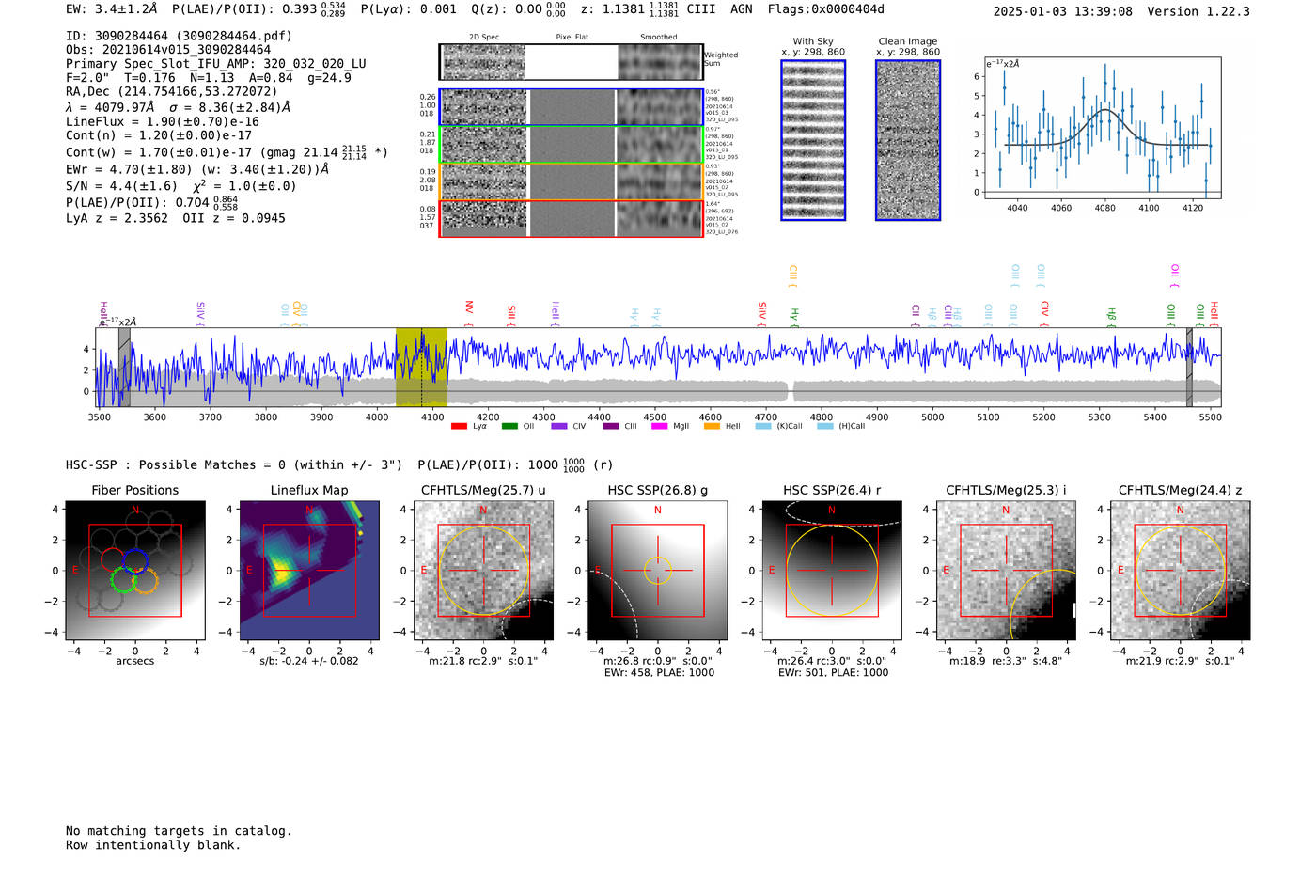Click the yellow highlighted region near 4080Å
This screenshot has height=896, width=1316.
421,368
